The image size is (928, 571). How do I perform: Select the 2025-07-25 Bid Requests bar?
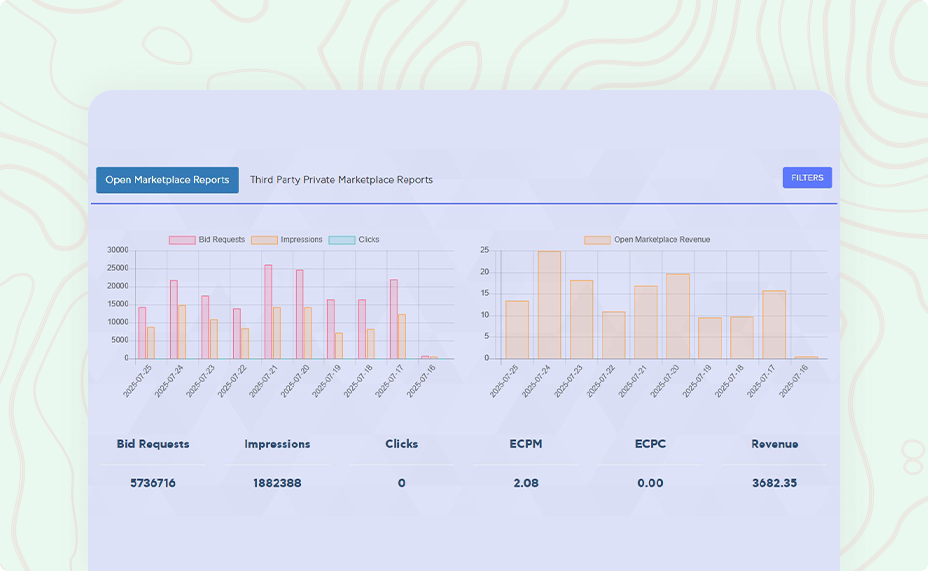[x=142, y=333]
